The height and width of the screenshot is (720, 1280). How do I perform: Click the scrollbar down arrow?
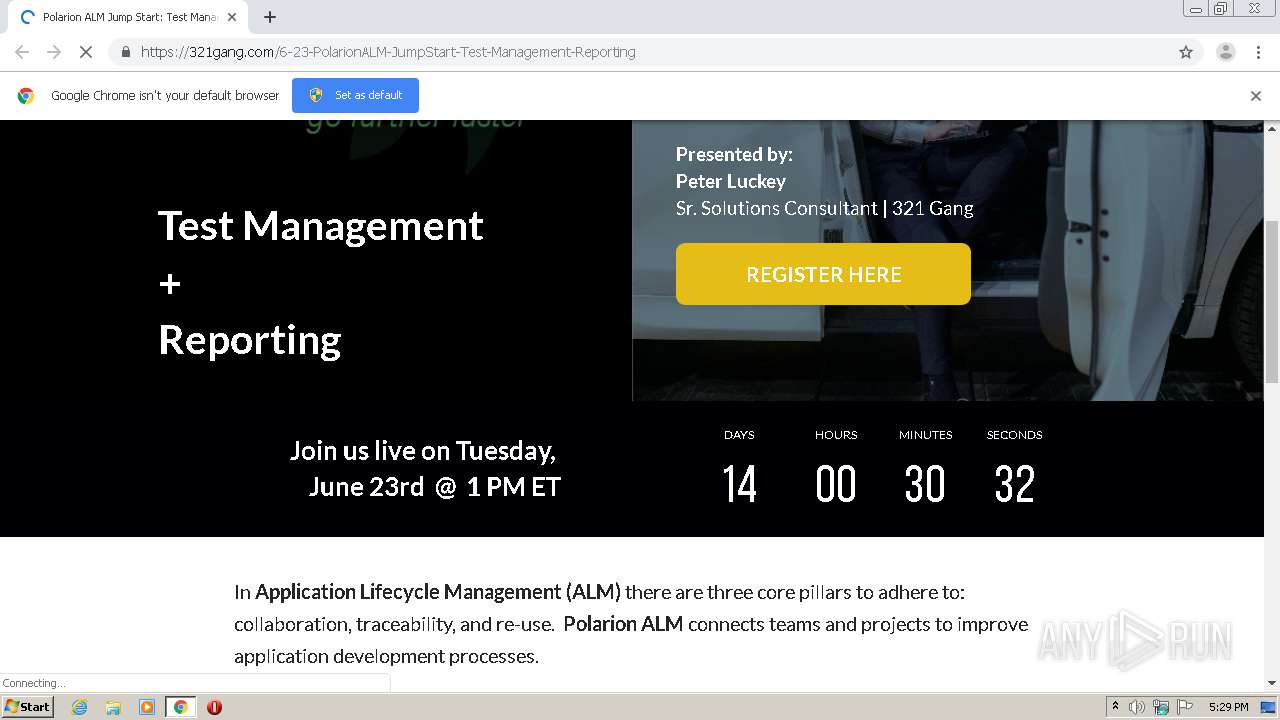(1272, 683)
